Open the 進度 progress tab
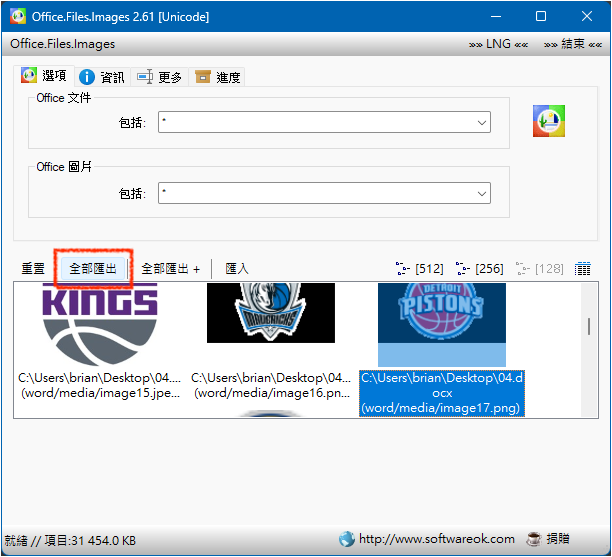612x557 pixels. [218, 77]
